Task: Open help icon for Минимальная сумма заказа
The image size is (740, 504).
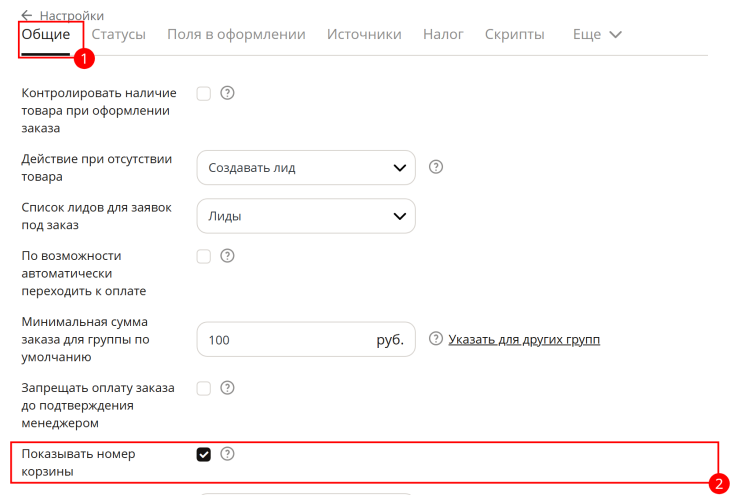Action: 436,339
